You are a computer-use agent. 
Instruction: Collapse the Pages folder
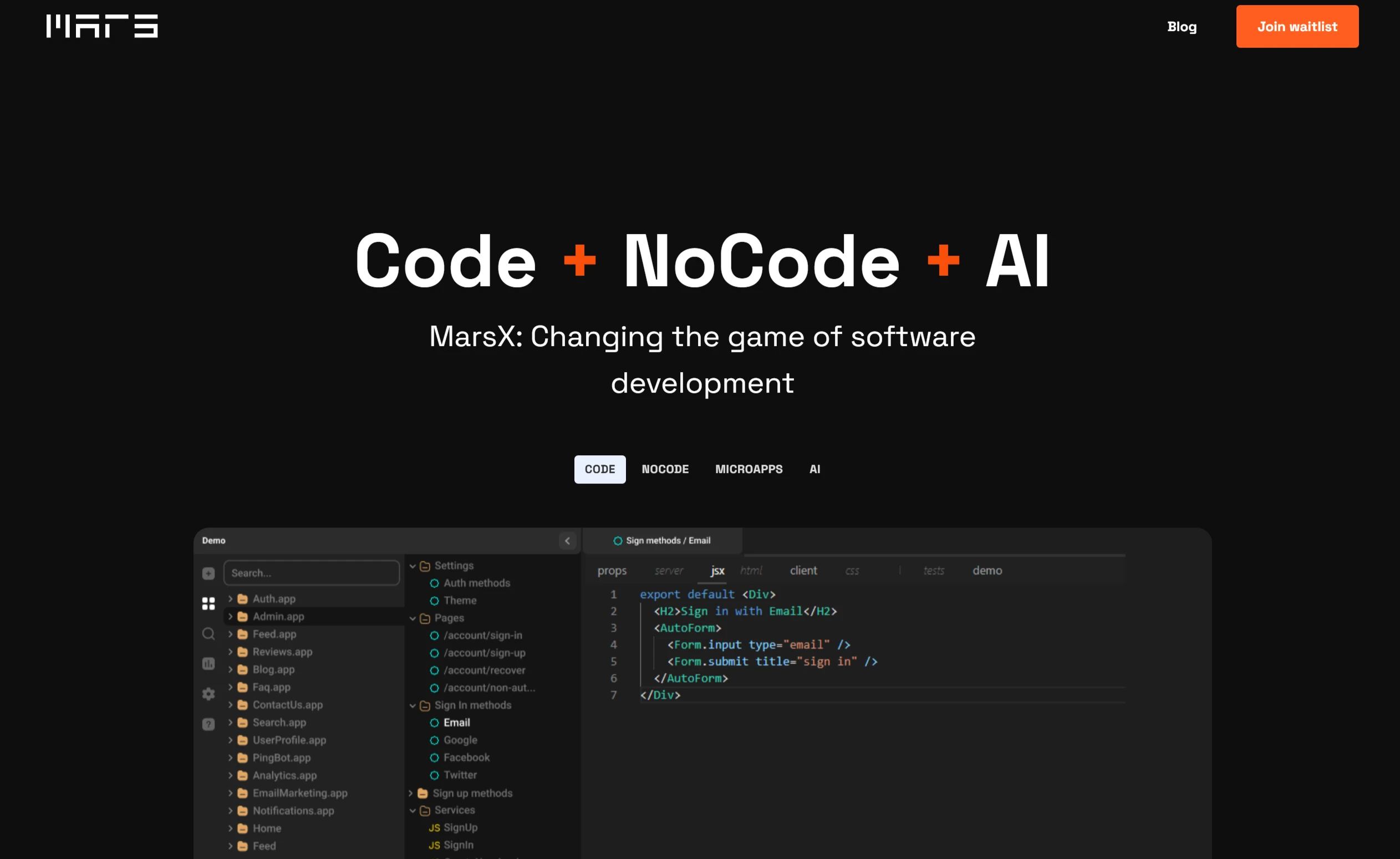click(413, 618)
